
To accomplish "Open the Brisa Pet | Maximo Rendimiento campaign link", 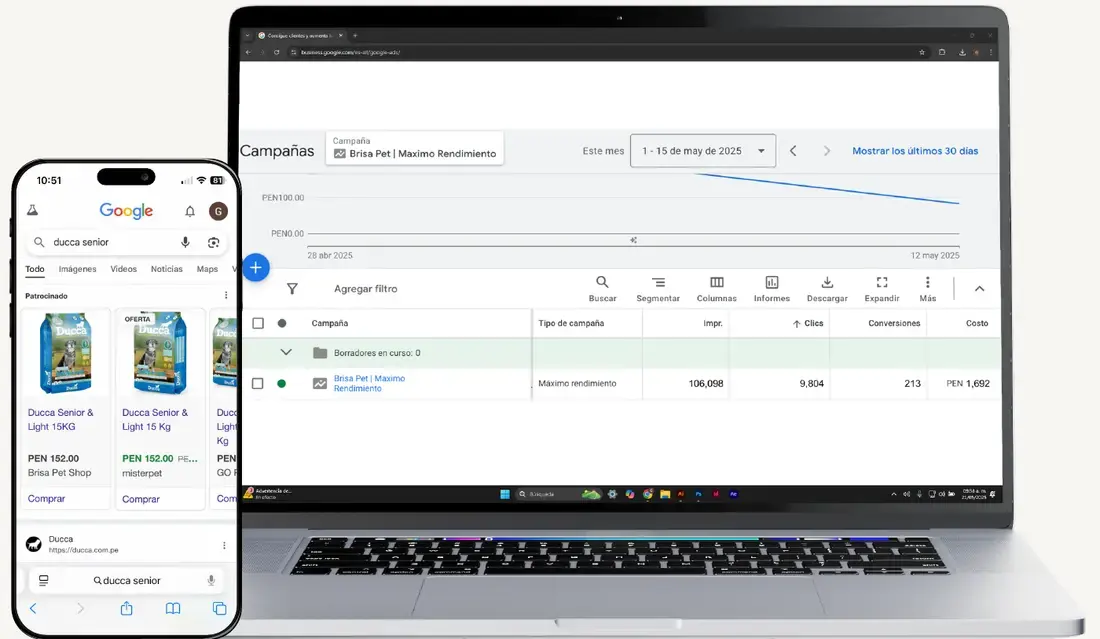I will point(369,383).
